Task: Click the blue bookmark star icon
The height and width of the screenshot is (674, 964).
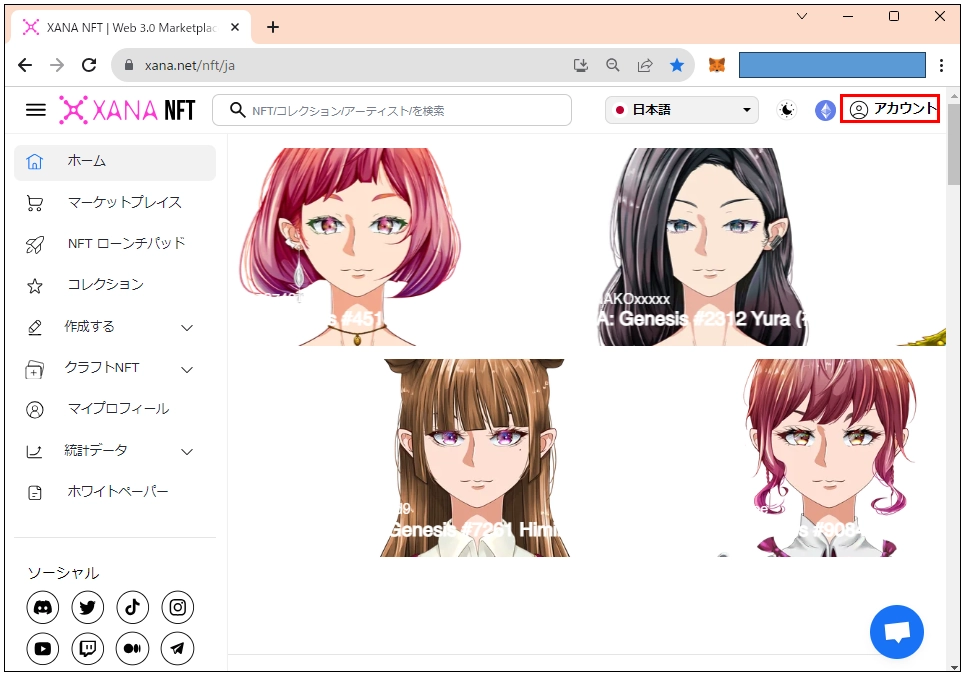Action: tap(677, 65)
